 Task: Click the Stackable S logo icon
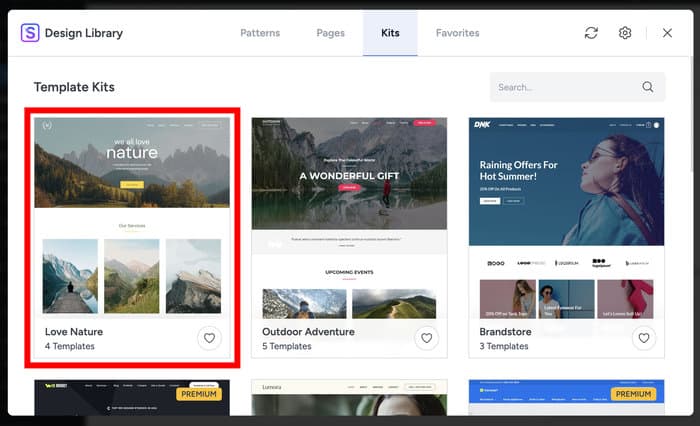coord(30,33)
